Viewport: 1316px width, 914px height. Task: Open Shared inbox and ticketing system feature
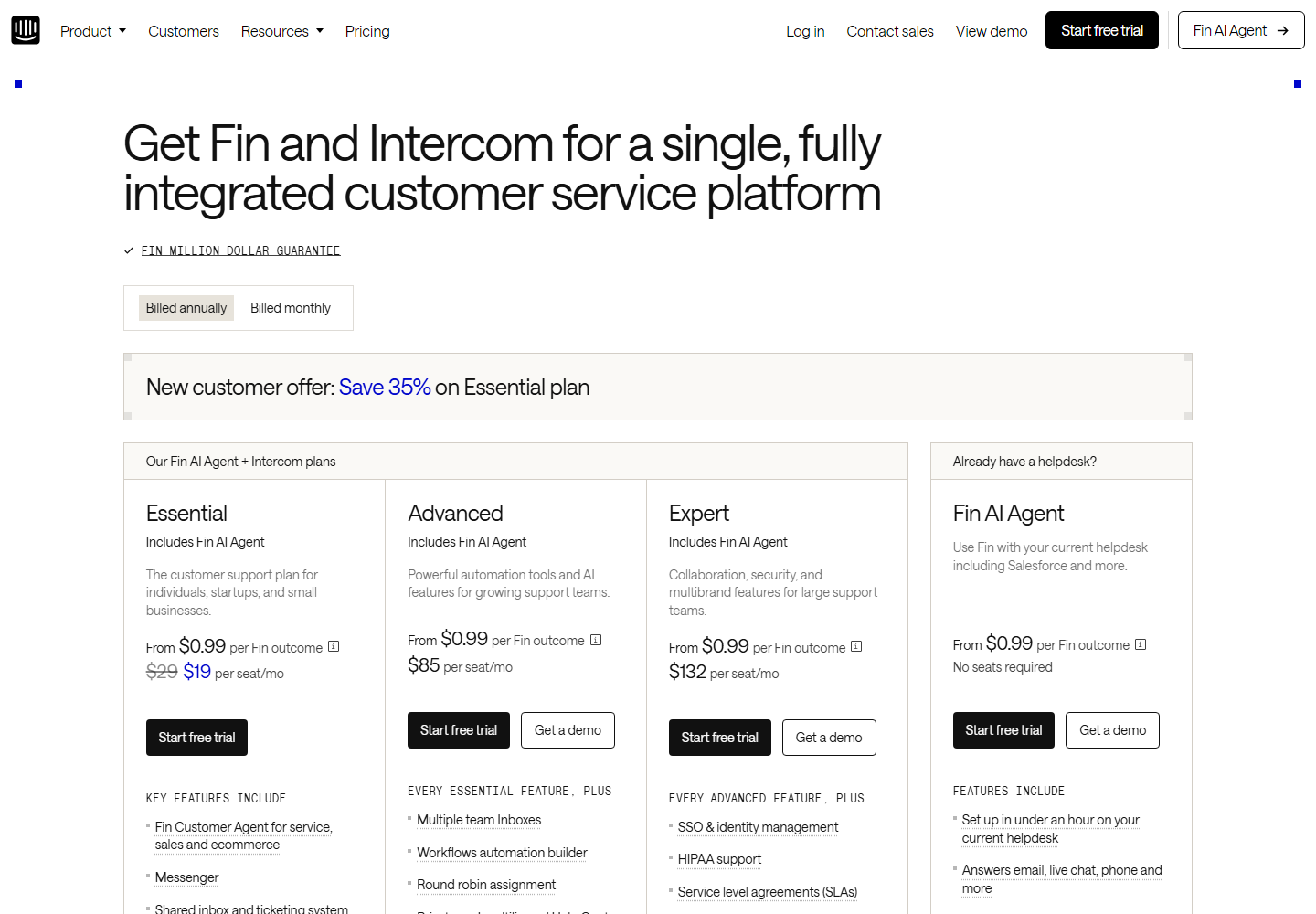click(251, 909)
